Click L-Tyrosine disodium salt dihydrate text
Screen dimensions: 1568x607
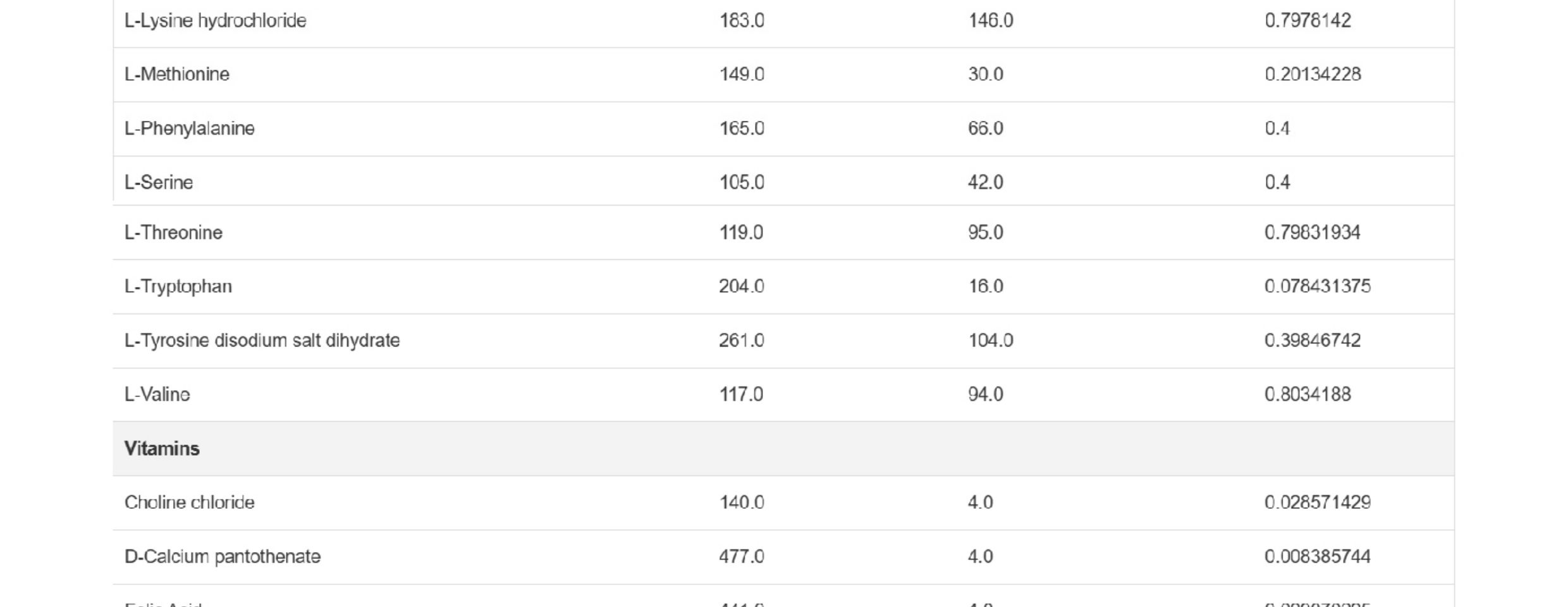pyautogui.click(x=262, y=341)
